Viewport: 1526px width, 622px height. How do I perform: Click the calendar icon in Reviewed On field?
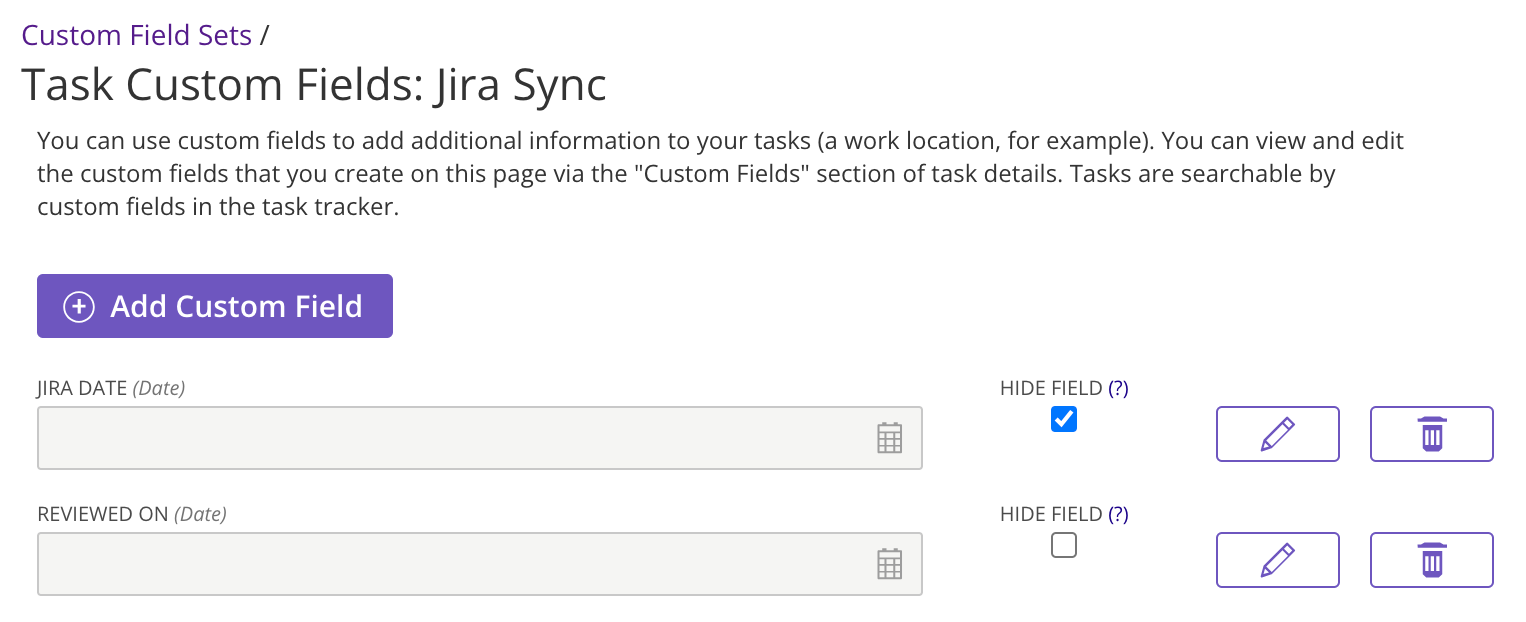point(889,564)
